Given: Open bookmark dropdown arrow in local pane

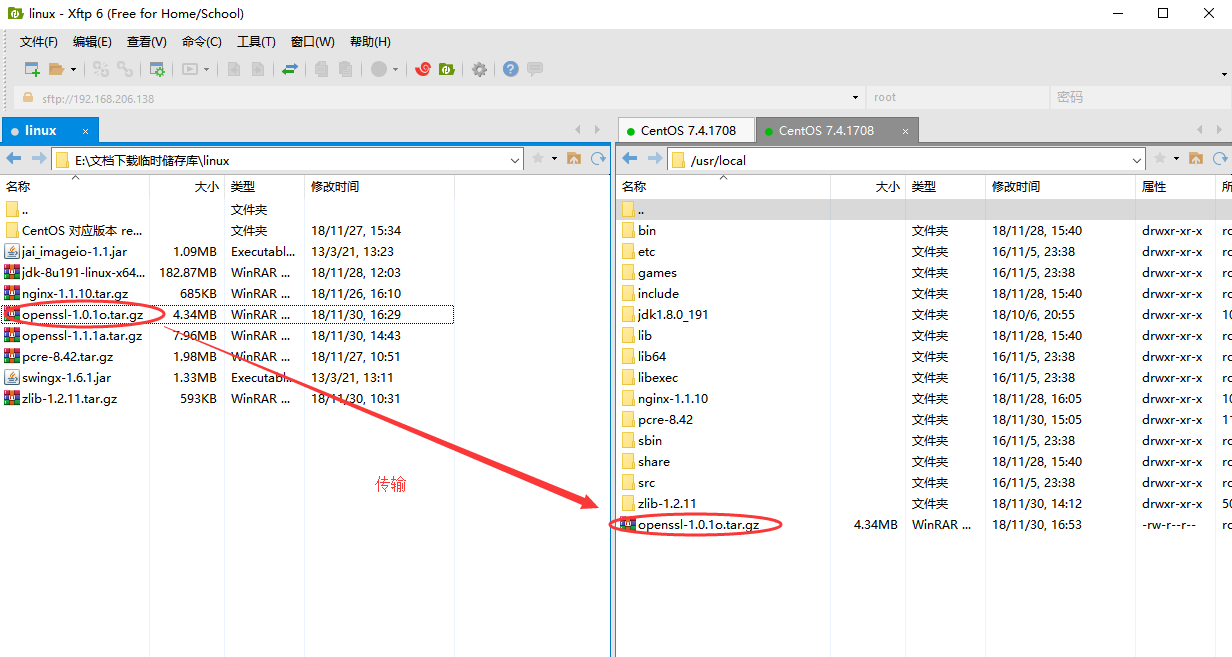Looking at the screenshot, I should [x=555, y=159].
